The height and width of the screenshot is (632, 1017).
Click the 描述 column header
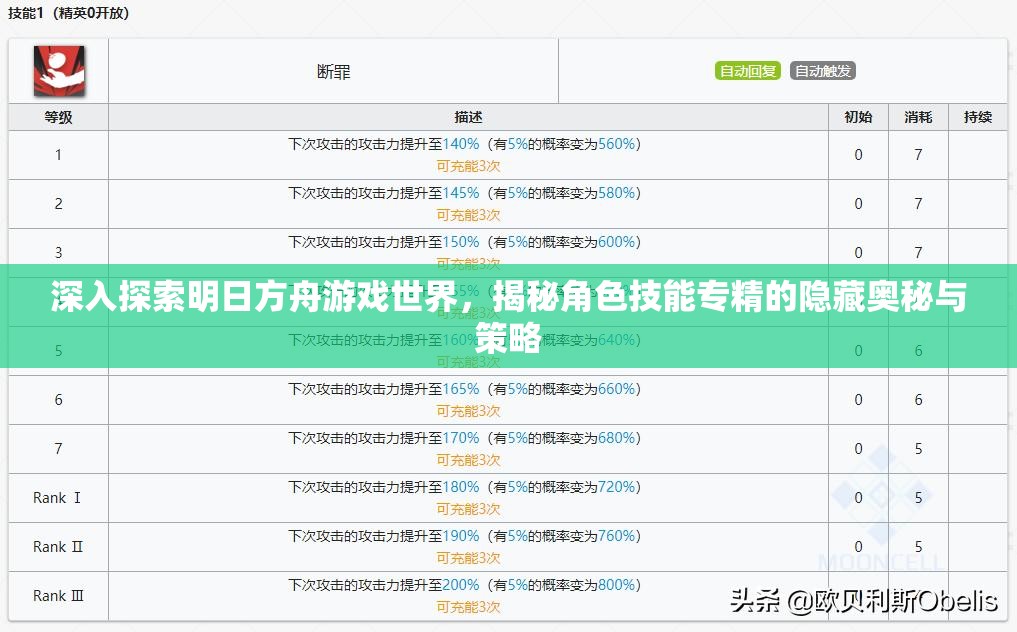click(466, 117)
